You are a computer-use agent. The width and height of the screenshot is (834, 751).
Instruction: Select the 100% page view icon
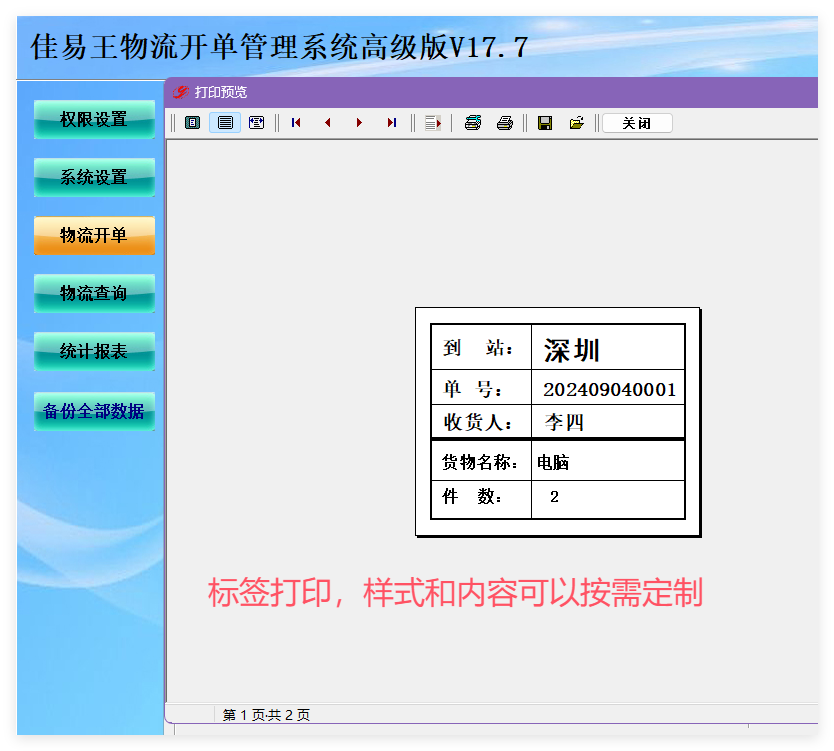coord(225,123)
